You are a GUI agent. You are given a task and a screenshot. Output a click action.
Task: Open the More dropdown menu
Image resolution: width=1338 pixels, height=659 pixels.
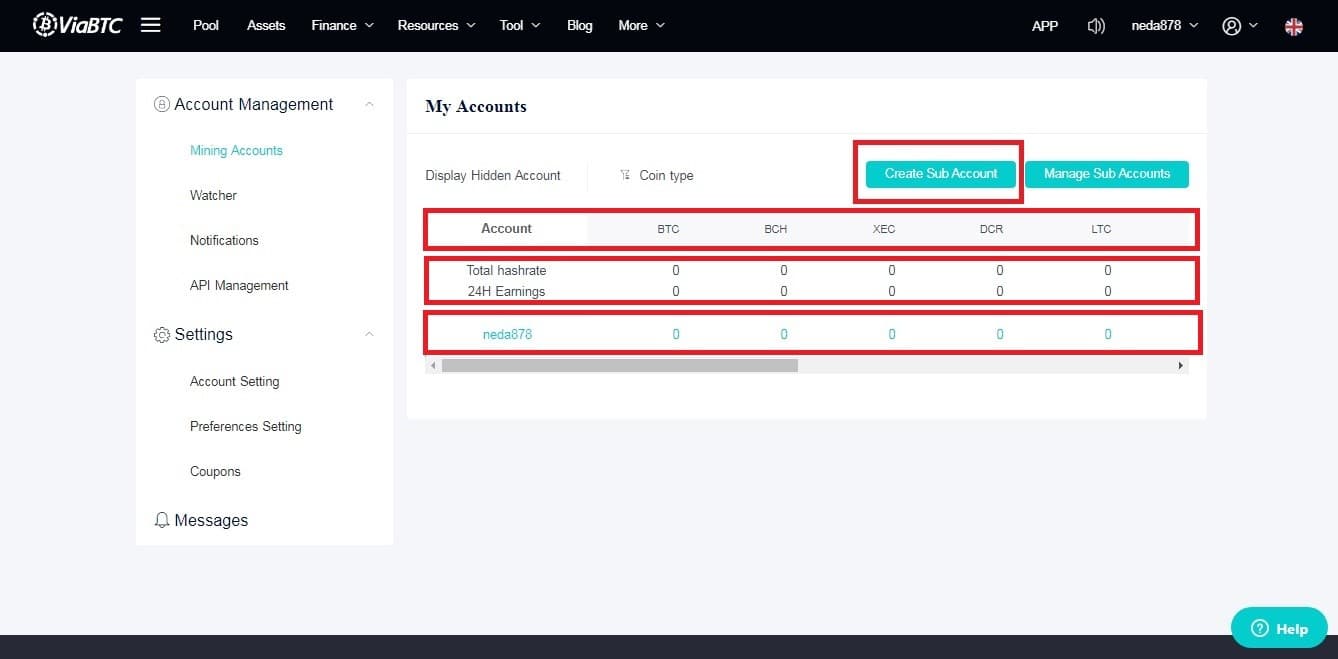[641, 25]
